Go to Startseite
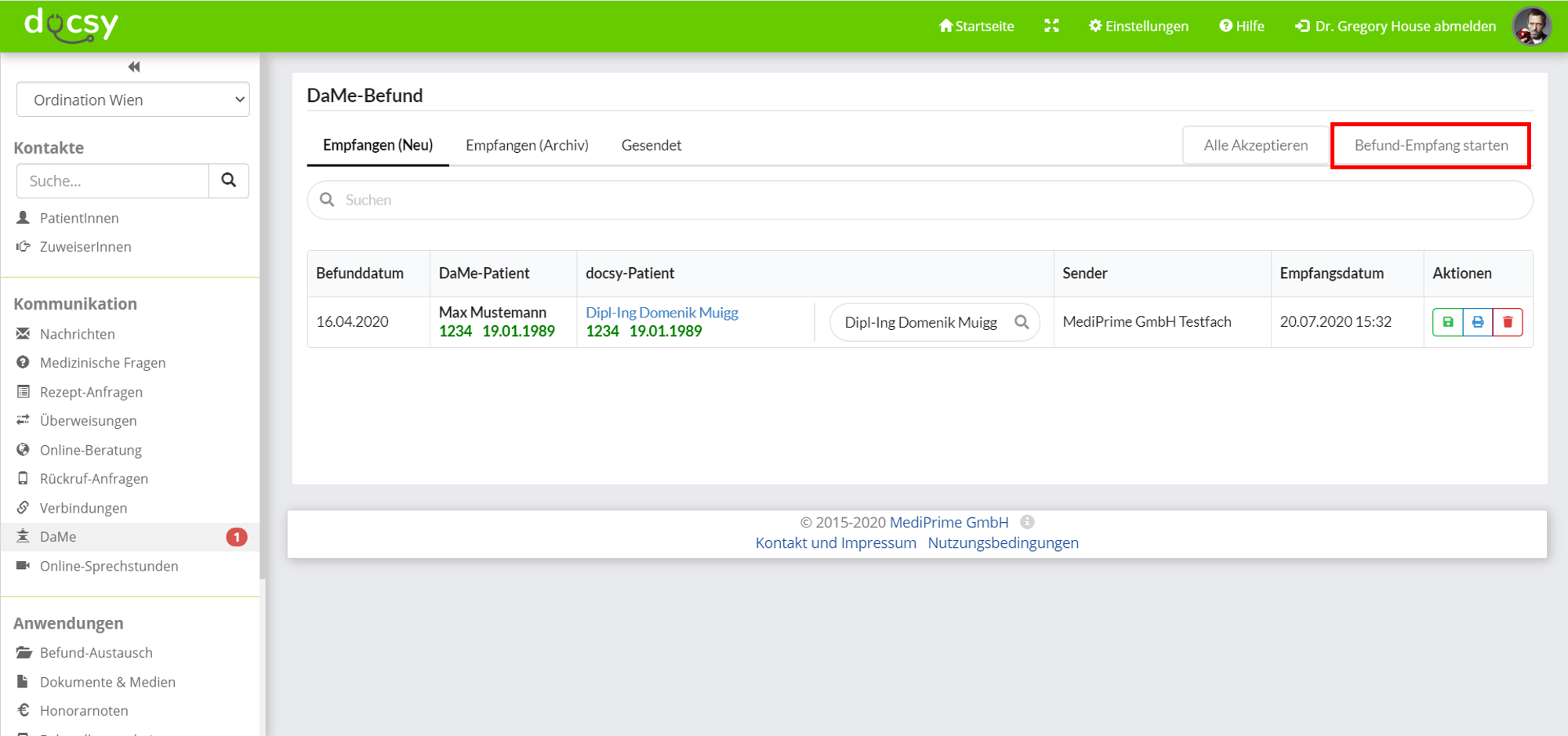Screen dimensions: 1568x736 [977, 26]
